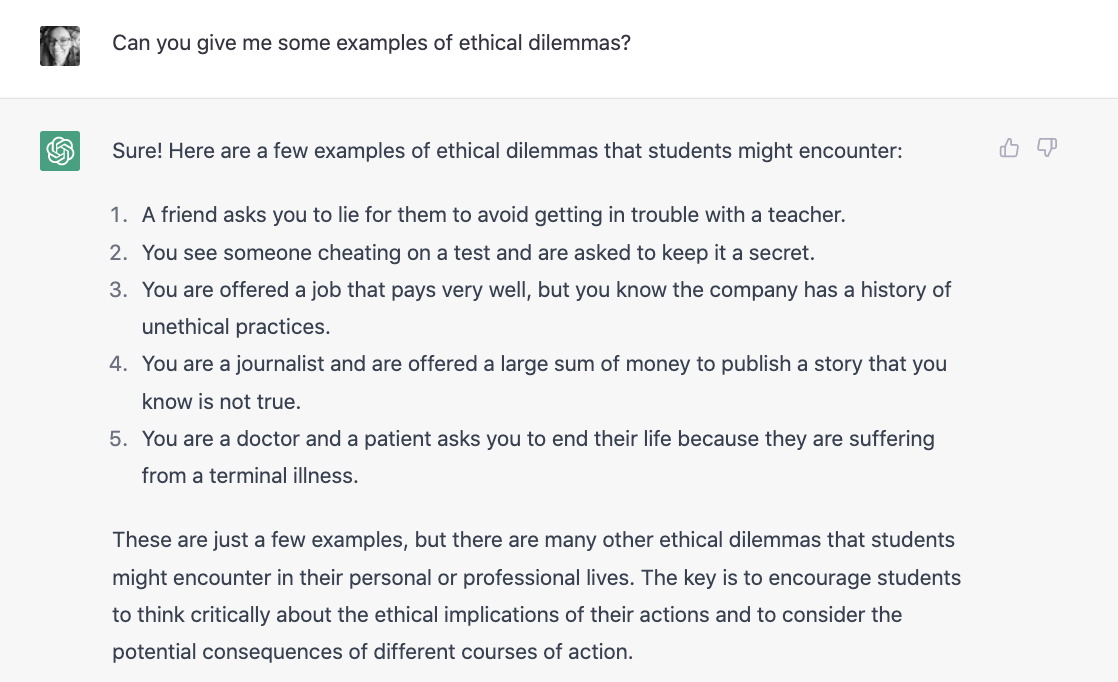Click the user's question about ethical dilemmas
Image resolution: width=1118 pixels, height=682 pixels.
(371, 44)
